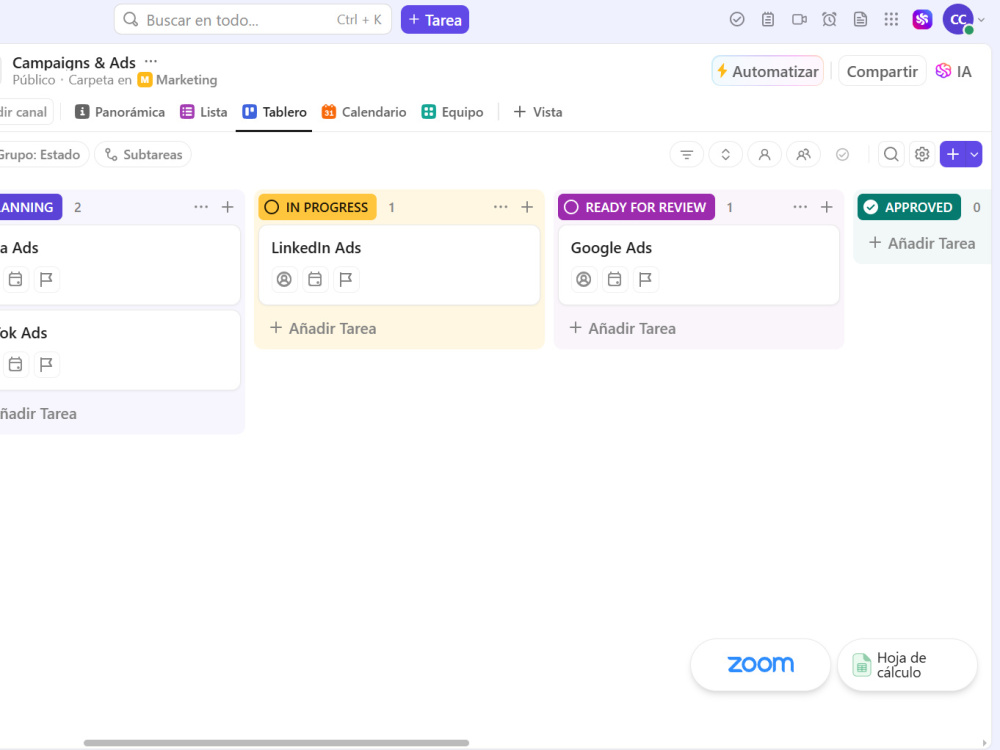Image resolution: width=1000 pixels, height=750 pixels.
Task: Click the filter icon in board toolbar
Action: [687, 154]
